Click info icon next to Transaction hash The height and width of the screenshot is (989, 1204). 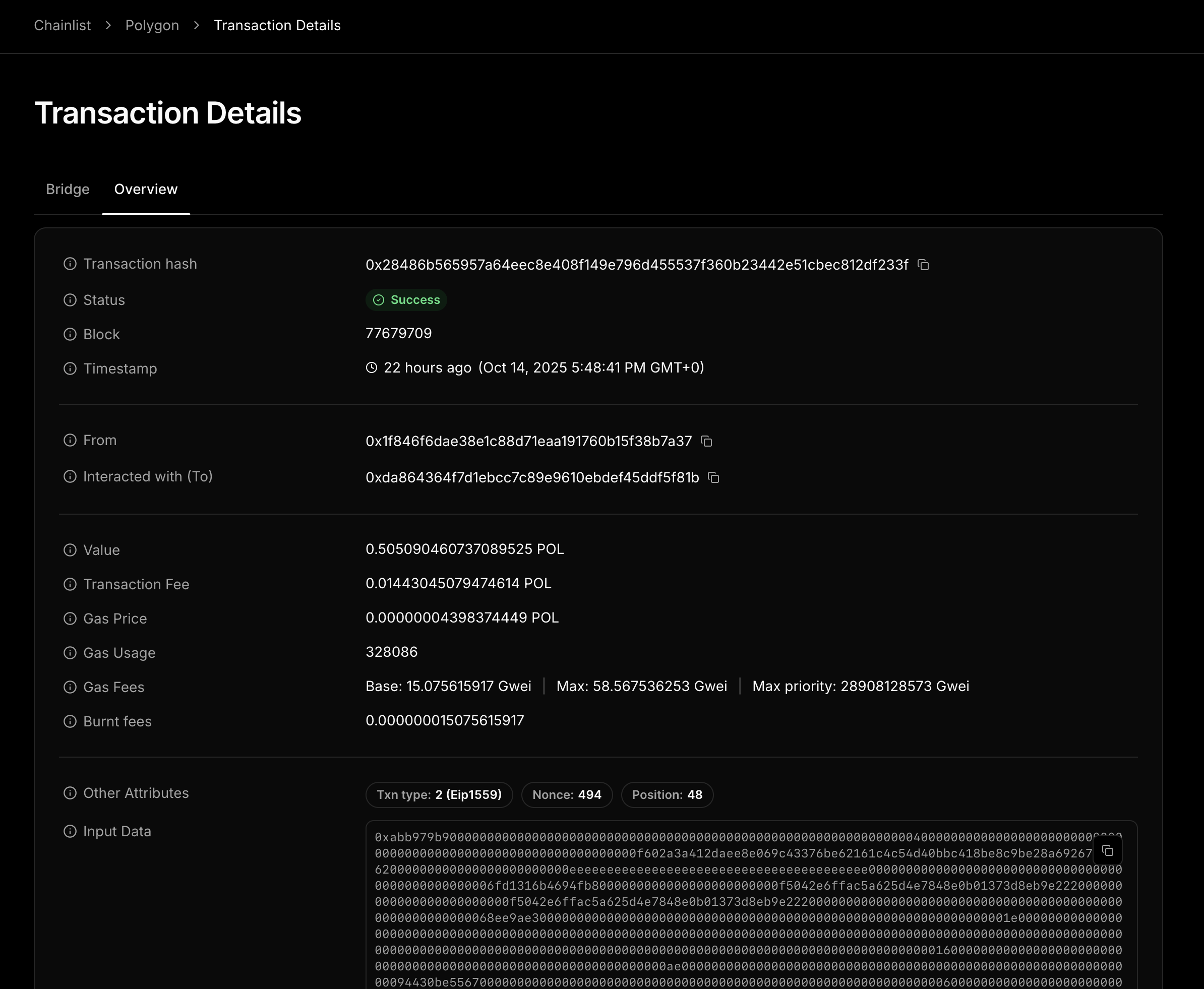tap(70, 264)
